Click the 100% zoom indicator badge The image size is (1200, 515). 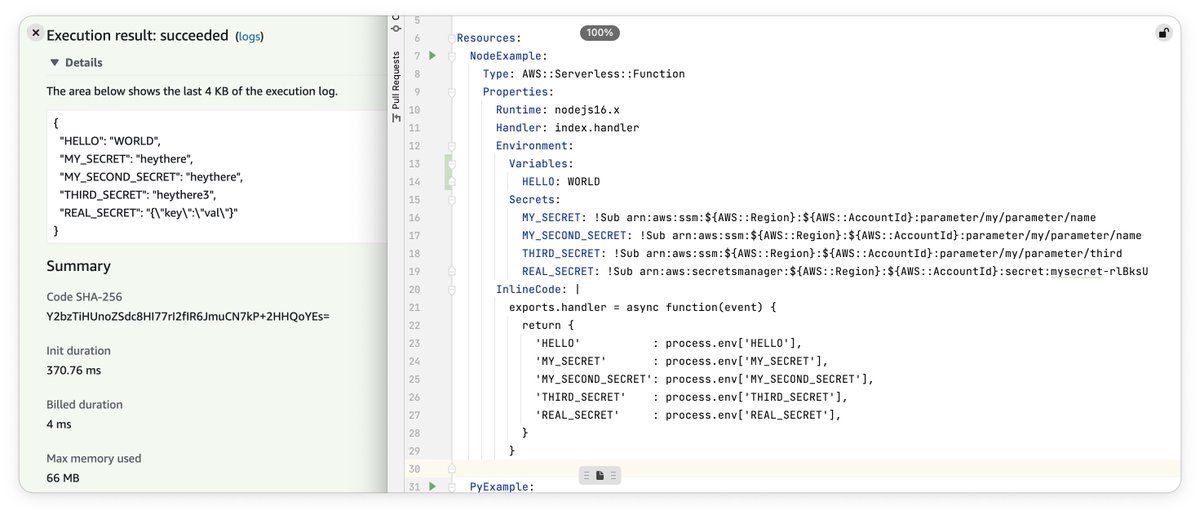(x=600, y=32)
